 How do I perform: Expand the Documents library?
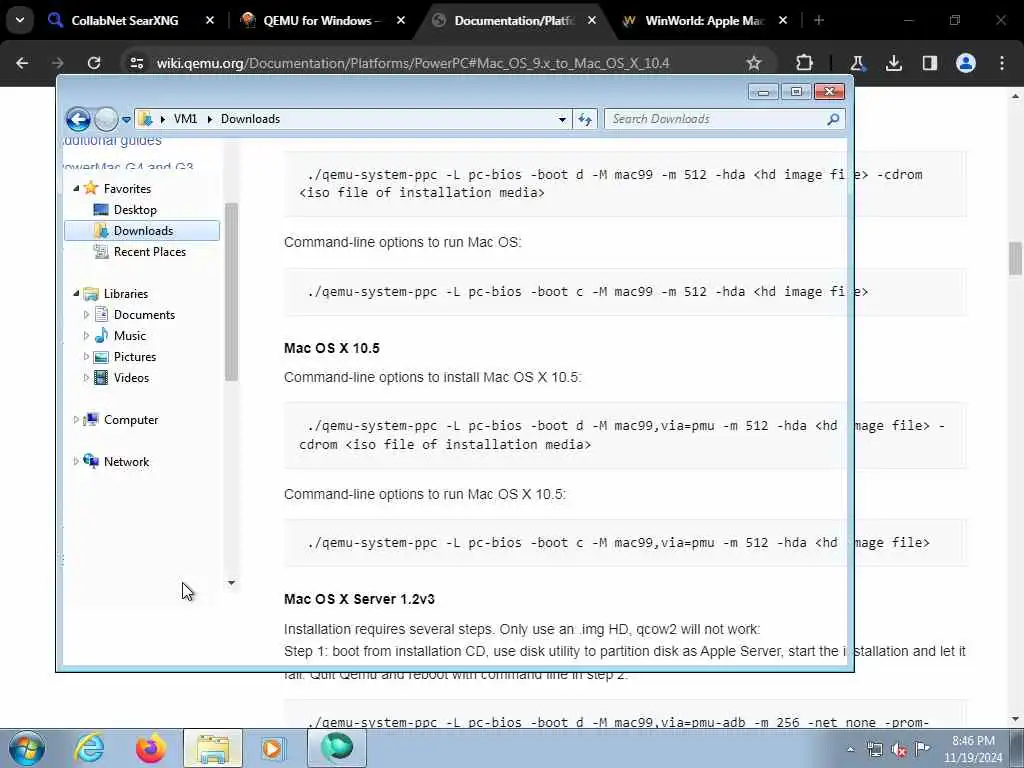[x=86, y=315]
